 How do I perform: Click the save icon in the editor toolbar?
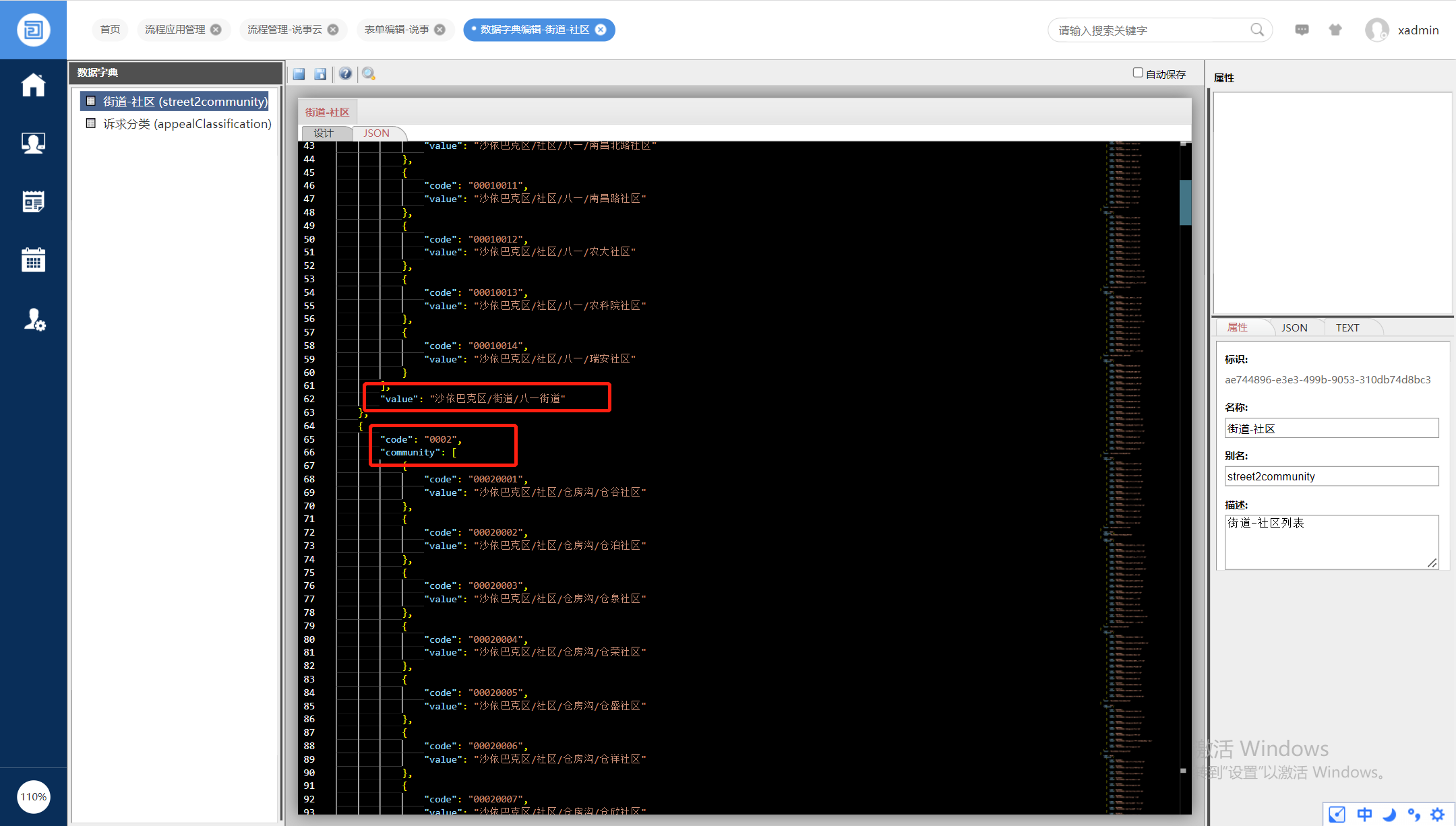pyautogui.click(x=299, y=74)
